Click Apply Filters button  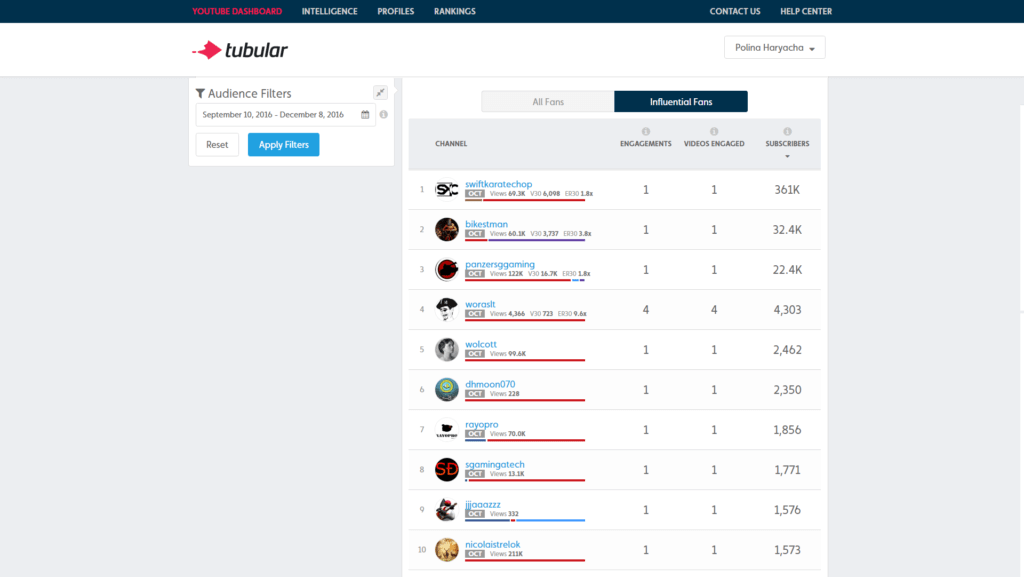coord(283,145)
